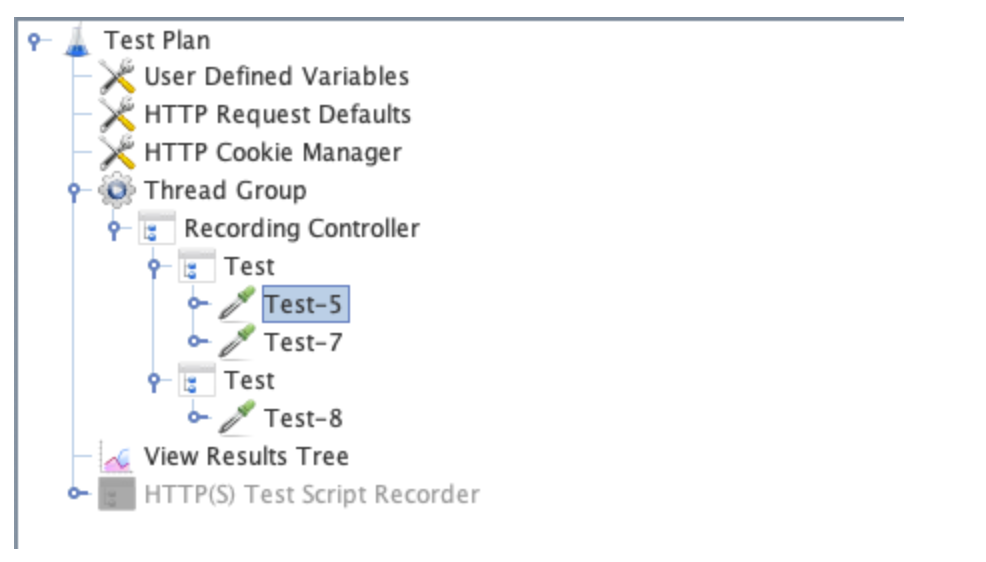The height and width of the screenshot is (562, 986).
Task: Select the Test-8 sampler label
Action: click(303, 419)
